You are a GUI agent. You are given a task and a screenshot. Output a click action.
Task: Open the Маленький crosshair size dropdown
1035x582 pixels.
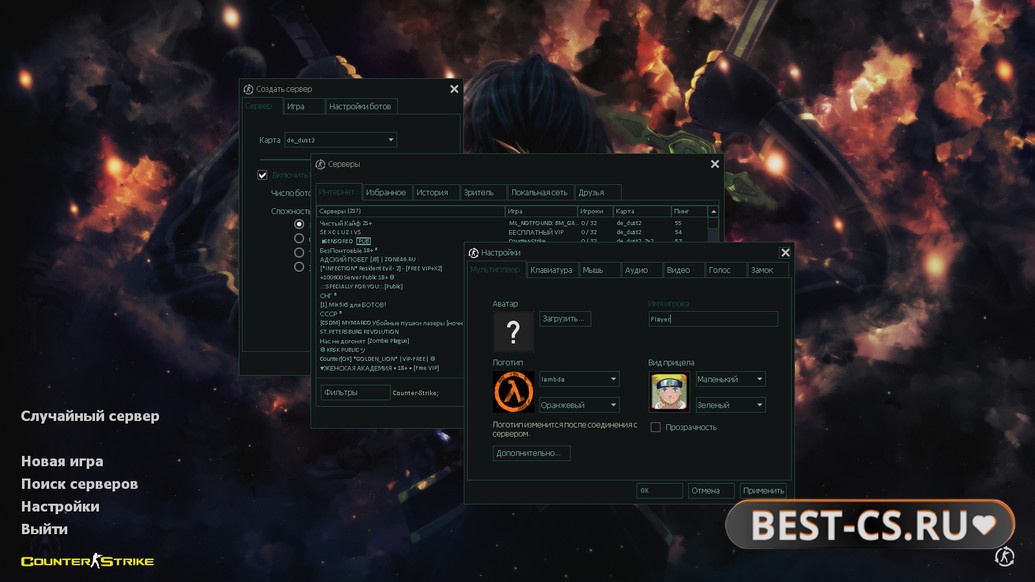pyautogui.click(x=730, y=379)
